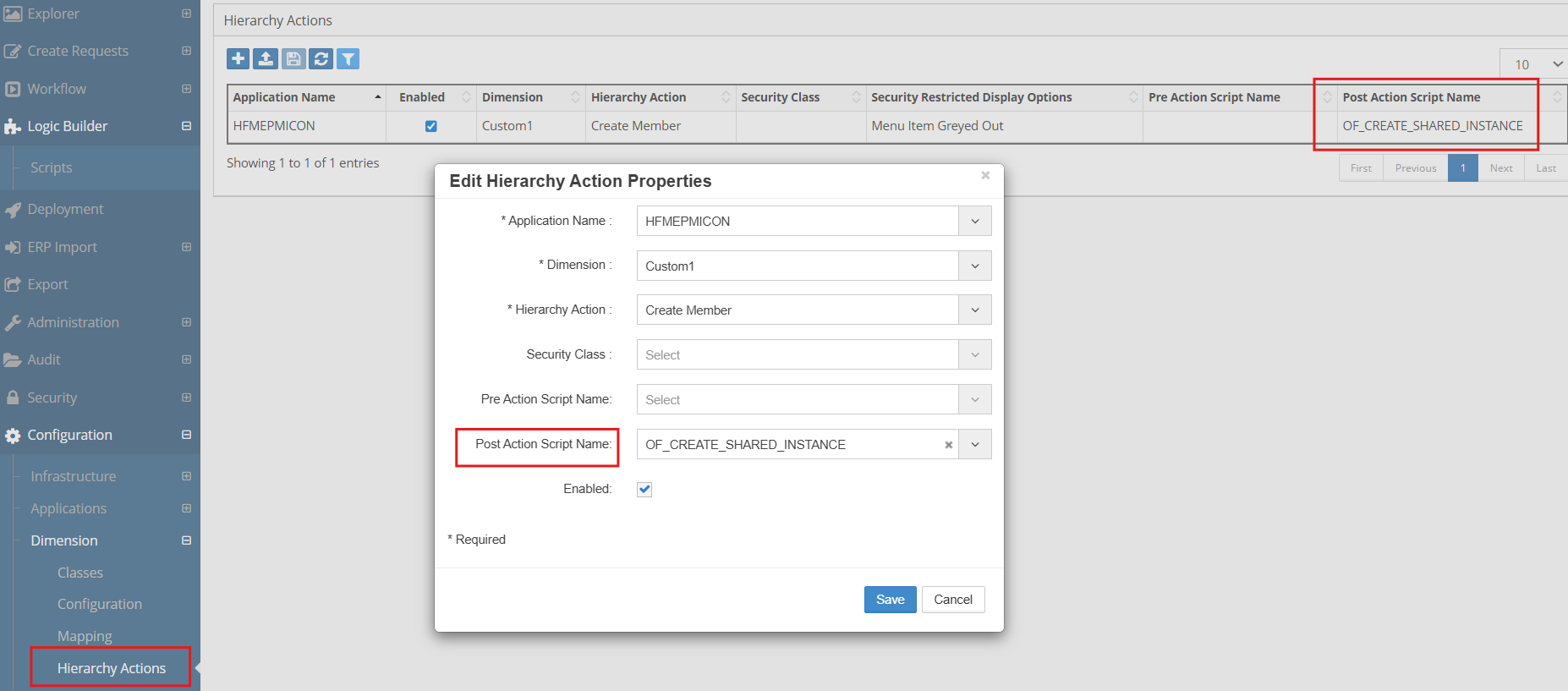Toggle the Enabled checkbox in the HFMEPMICON row
This screenshot has width=1568, height=691.
pos(430,126)
